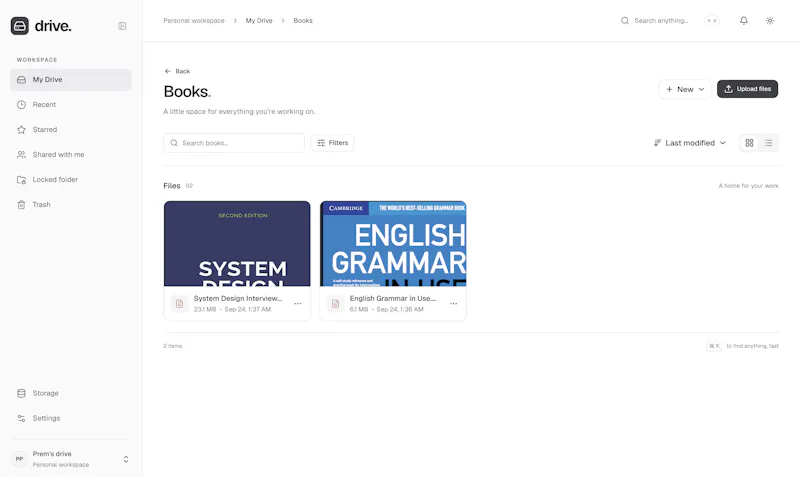Image resolution: width=800 pixels, height=477 pixels.
Task: Collapse the sidebar panel icon
Action: (x=122, y=26)
